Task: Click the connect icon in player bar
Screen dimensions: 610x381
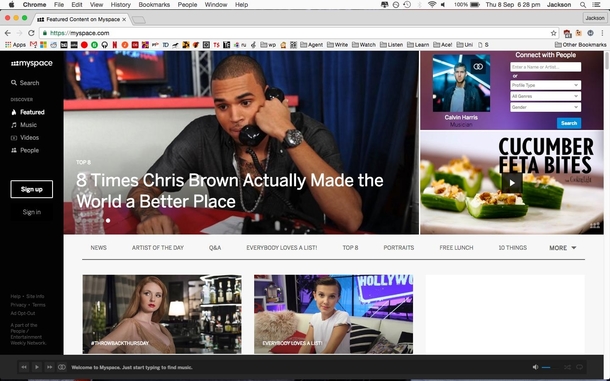Action: click(62, 367)
